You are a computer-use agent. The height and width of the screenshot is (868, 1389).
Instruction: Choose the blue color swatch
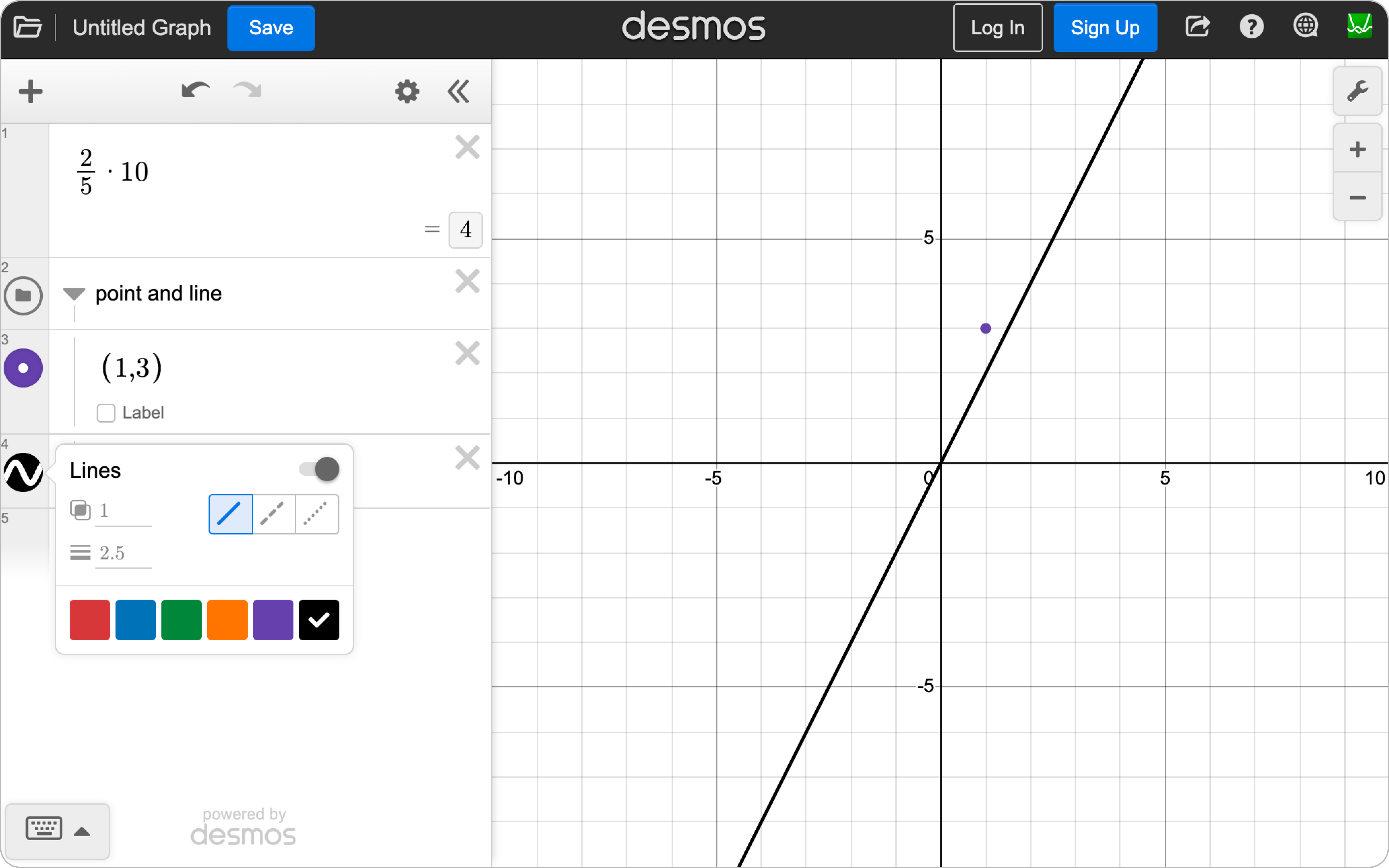point(136,619)
